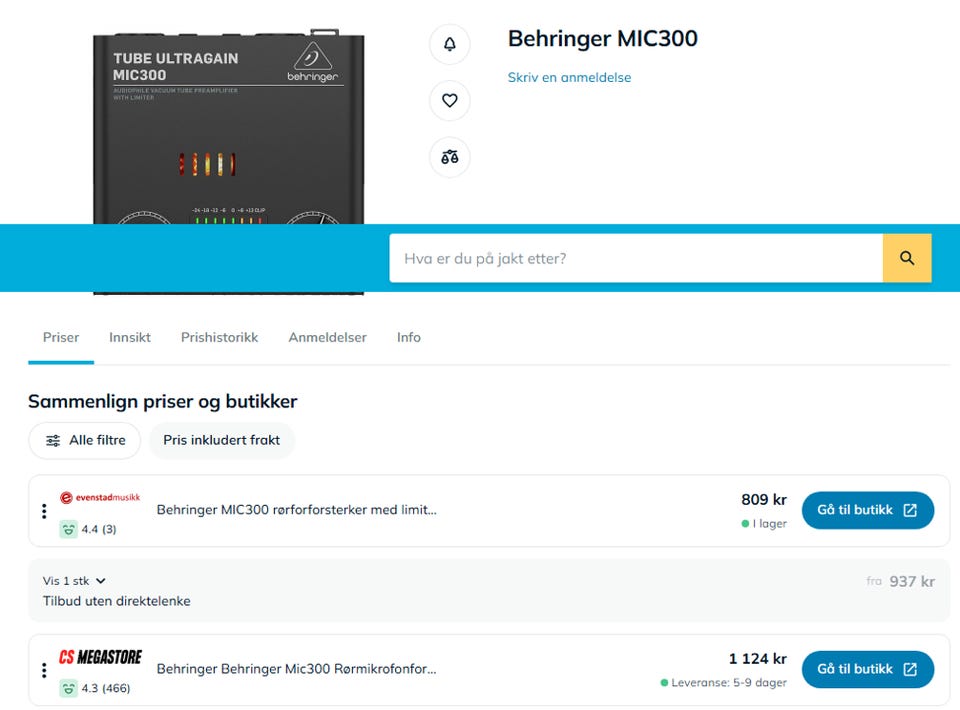This screenshot has height=710, width=960.
Task: Open the Alle filtre filter panel
Action: (84, 440)
